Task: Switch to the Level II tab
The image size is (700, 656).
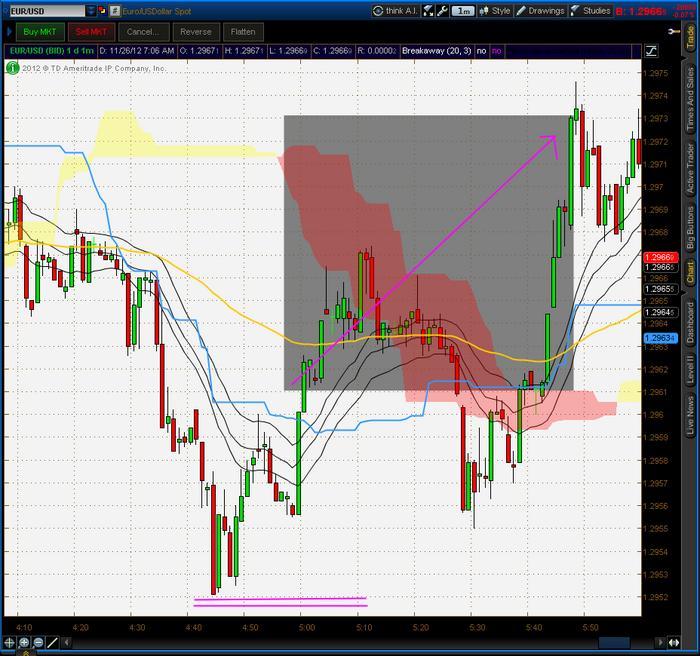Action: point(691,369)
